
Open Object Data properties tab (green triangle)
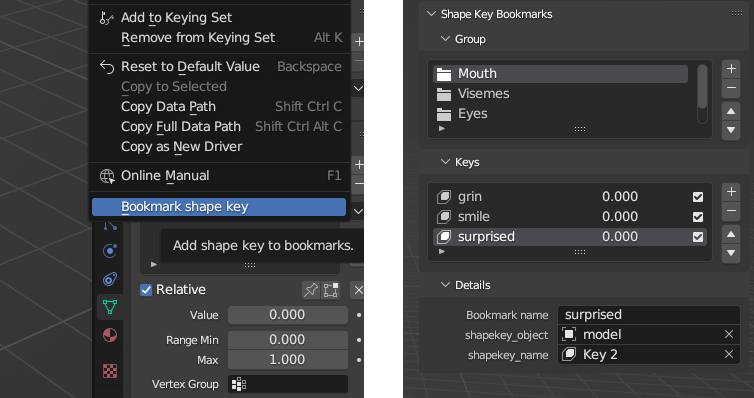tap(110, 306)
